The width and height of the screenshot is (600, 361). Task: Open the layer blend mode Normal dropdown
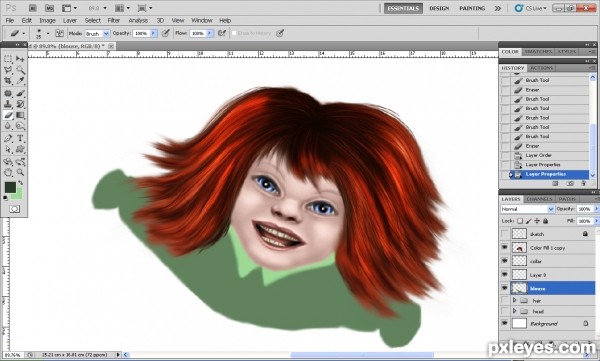click(527, 209)
